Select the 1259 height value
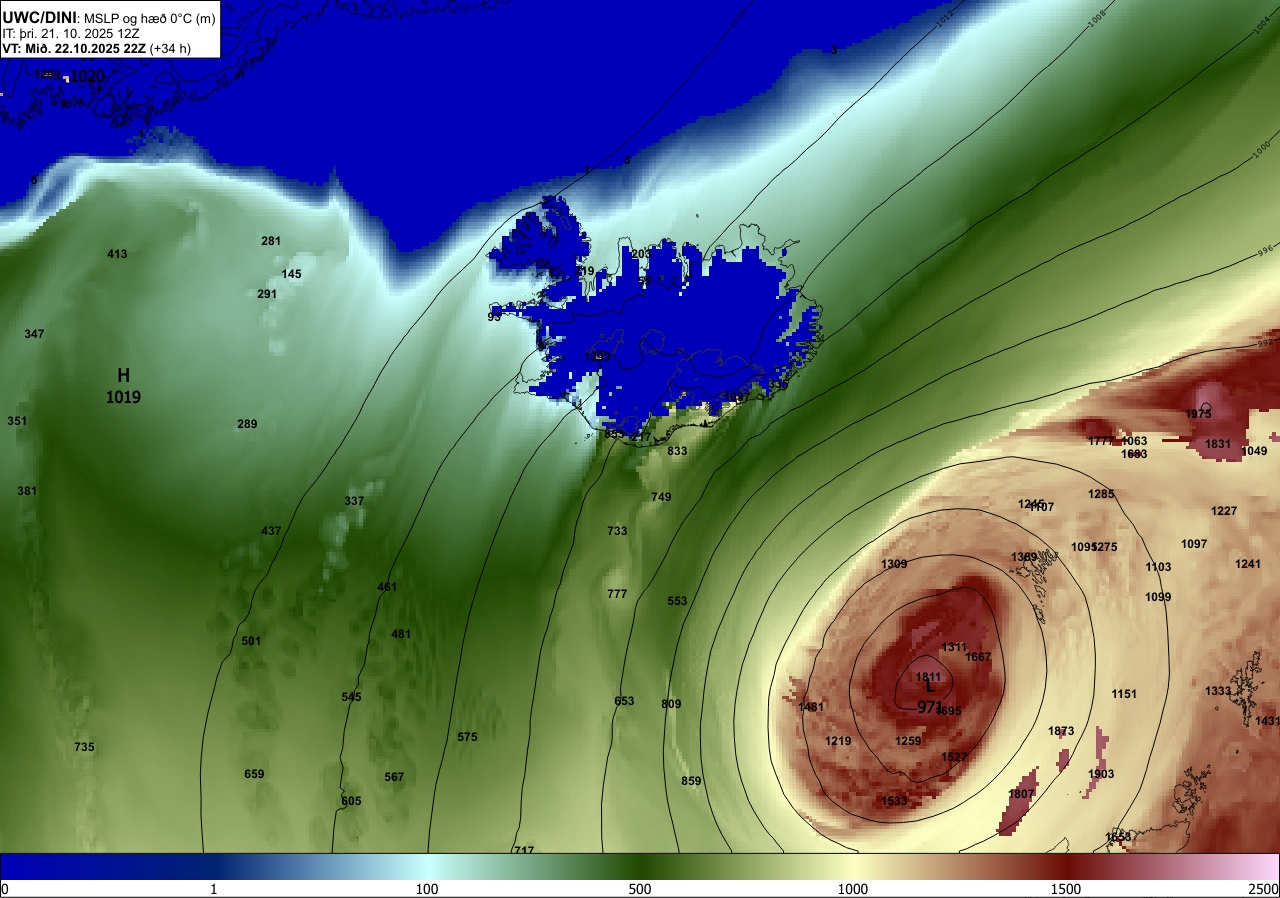The image size is (1280, 898). [x=908, y=741]
